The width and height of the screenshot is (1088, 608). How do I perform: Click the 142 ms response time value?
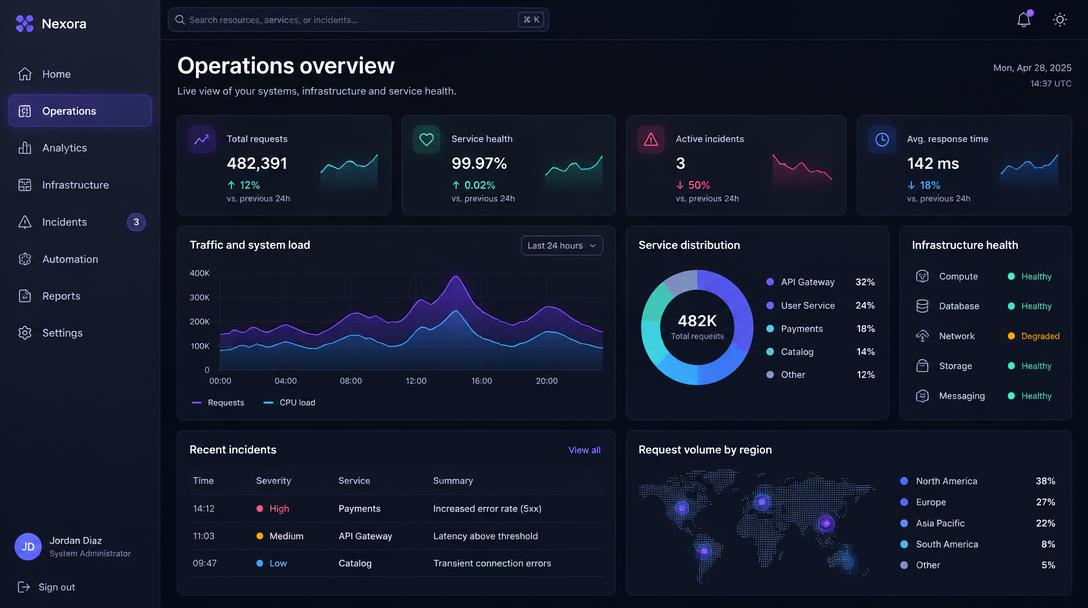(x=933, y=164)
